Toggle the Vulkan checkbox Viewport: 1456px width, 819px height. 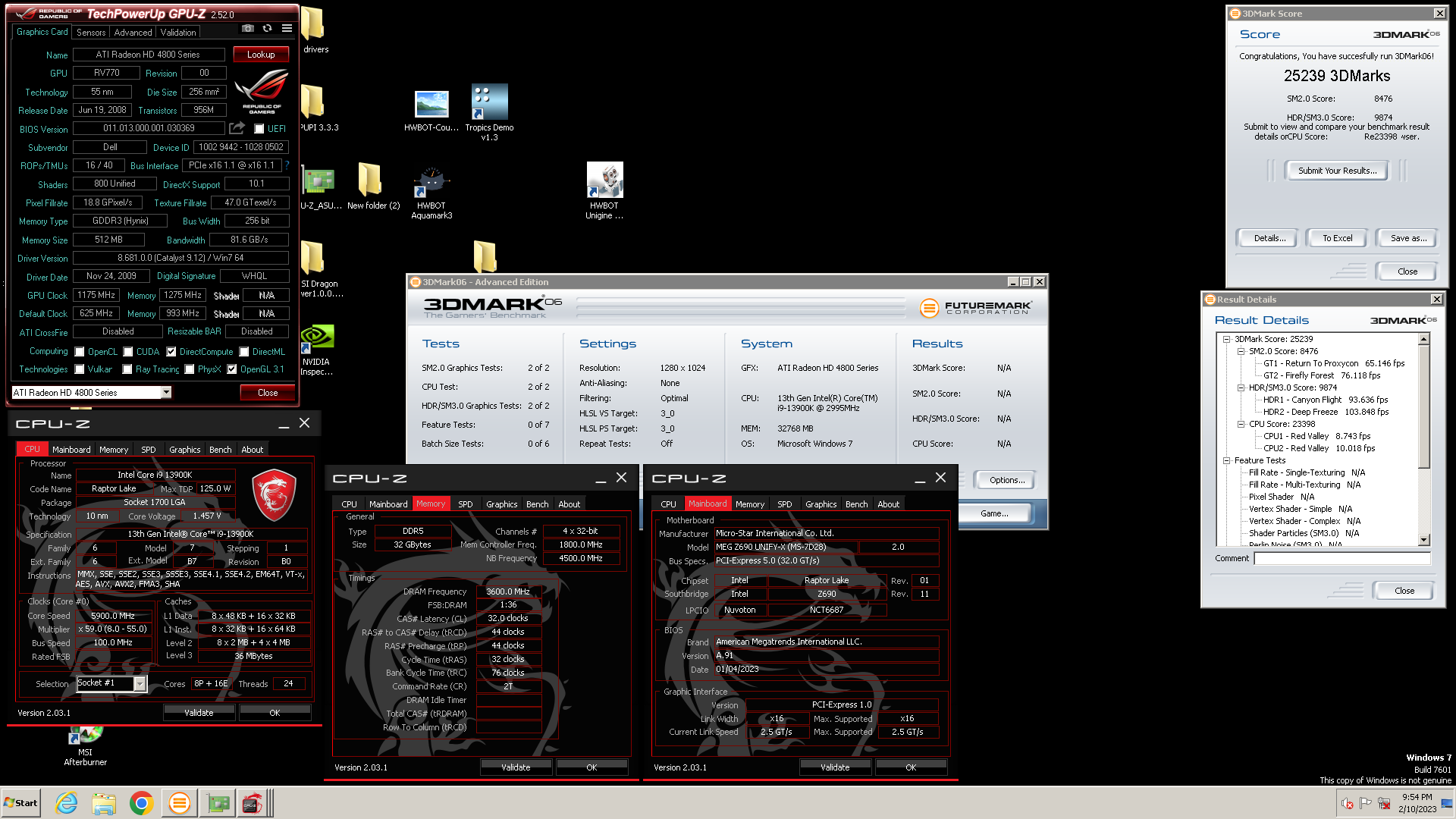click(80, 369)
